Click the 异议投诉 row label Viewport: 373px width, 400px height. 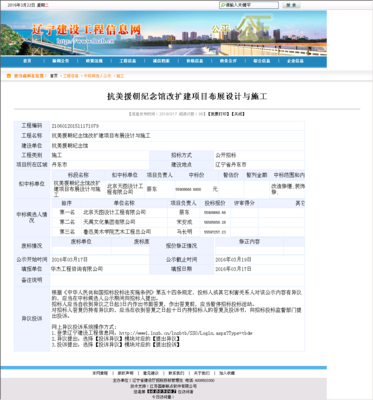tap(32, 319)
